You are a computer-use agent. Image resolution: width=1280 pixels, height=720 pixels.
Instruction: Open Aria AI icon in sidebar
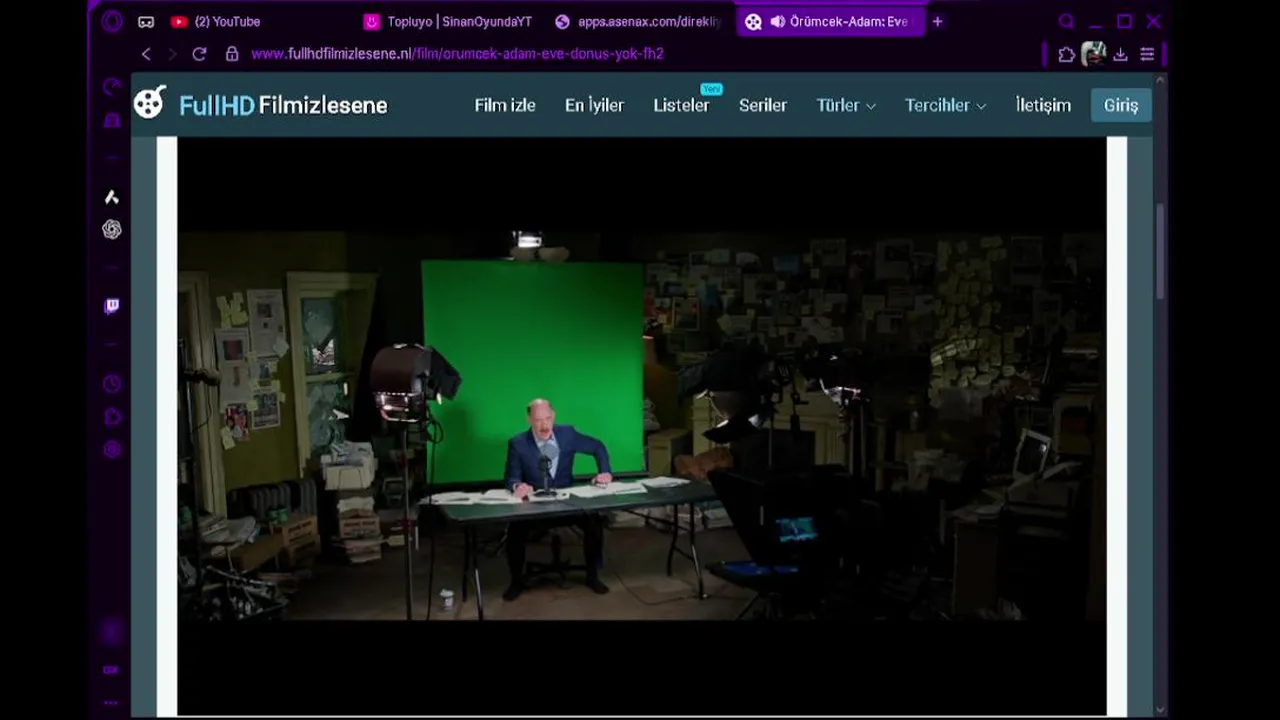pos(112,197)
